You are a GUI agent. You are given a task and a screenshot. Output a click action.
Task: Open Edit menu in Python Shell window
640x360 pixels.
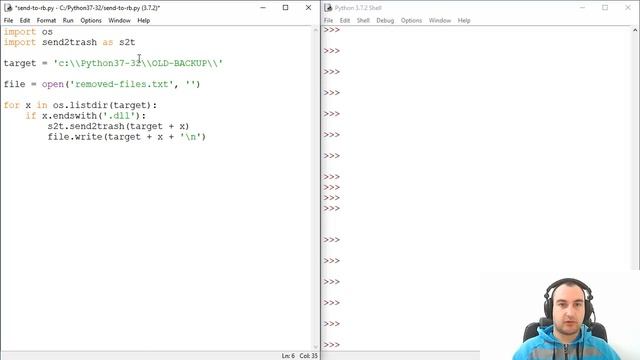click(x=345, y=20)
